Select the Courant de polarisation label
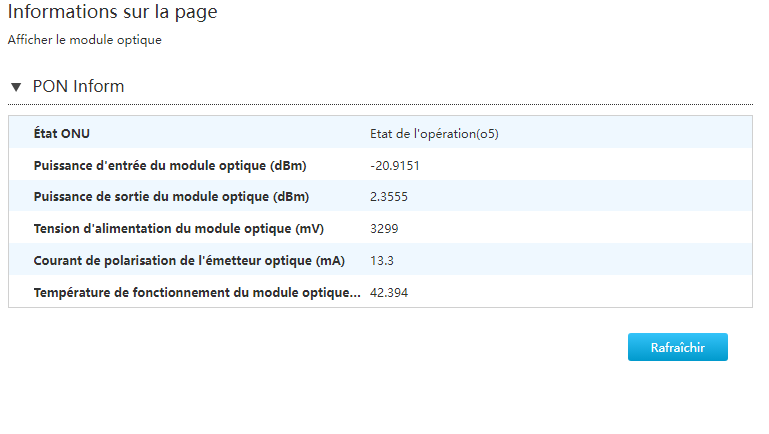The image size is (769, 434). (188, 261)
